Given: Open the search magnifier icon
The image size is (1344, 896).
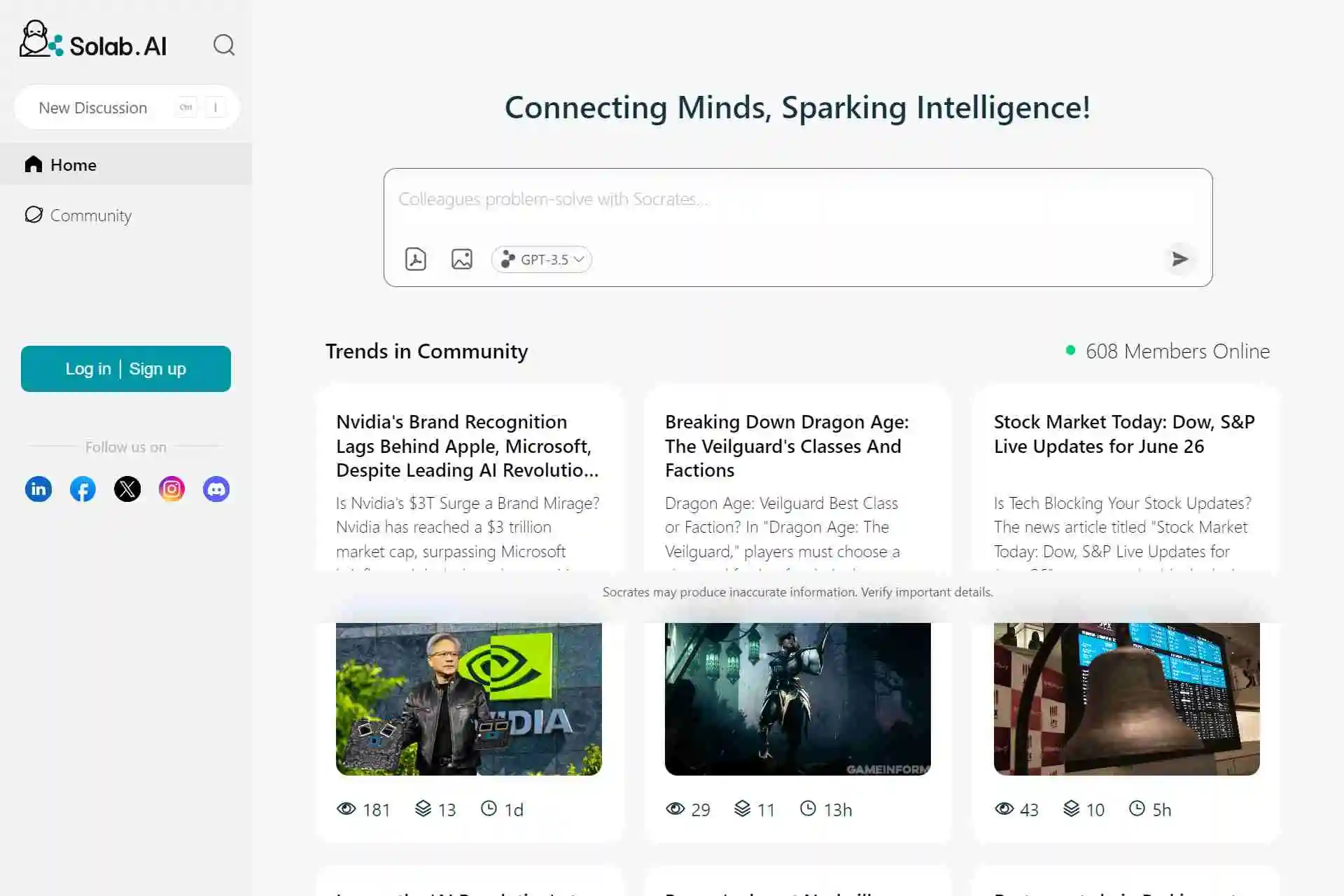Looking at the screenshot, I should (224, 45).
